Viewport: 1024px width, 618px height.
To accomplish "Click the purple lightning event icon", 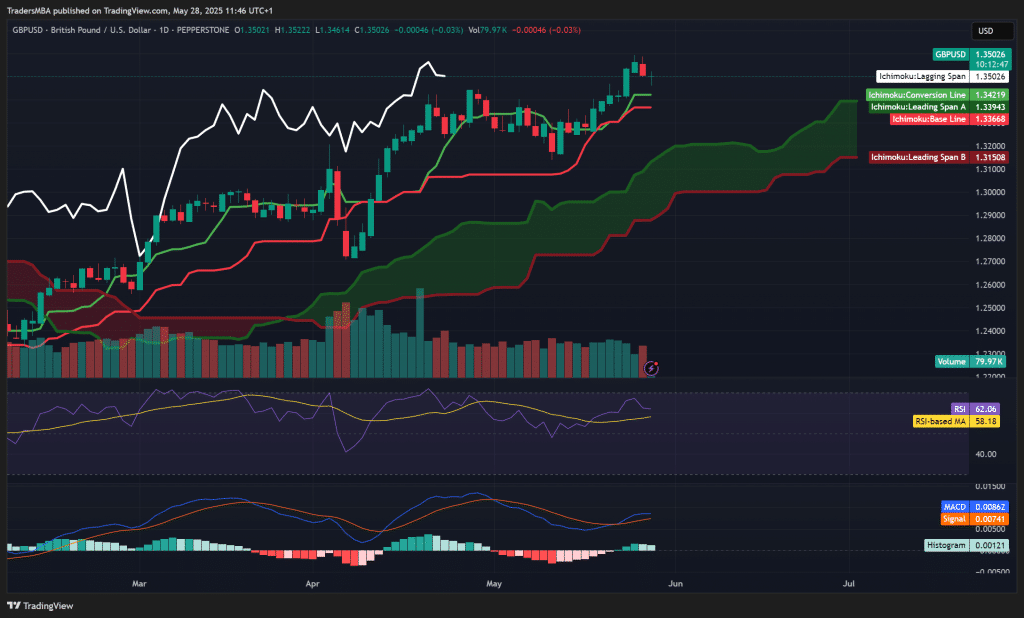I will pyautogui.click(x=652, y=368).
